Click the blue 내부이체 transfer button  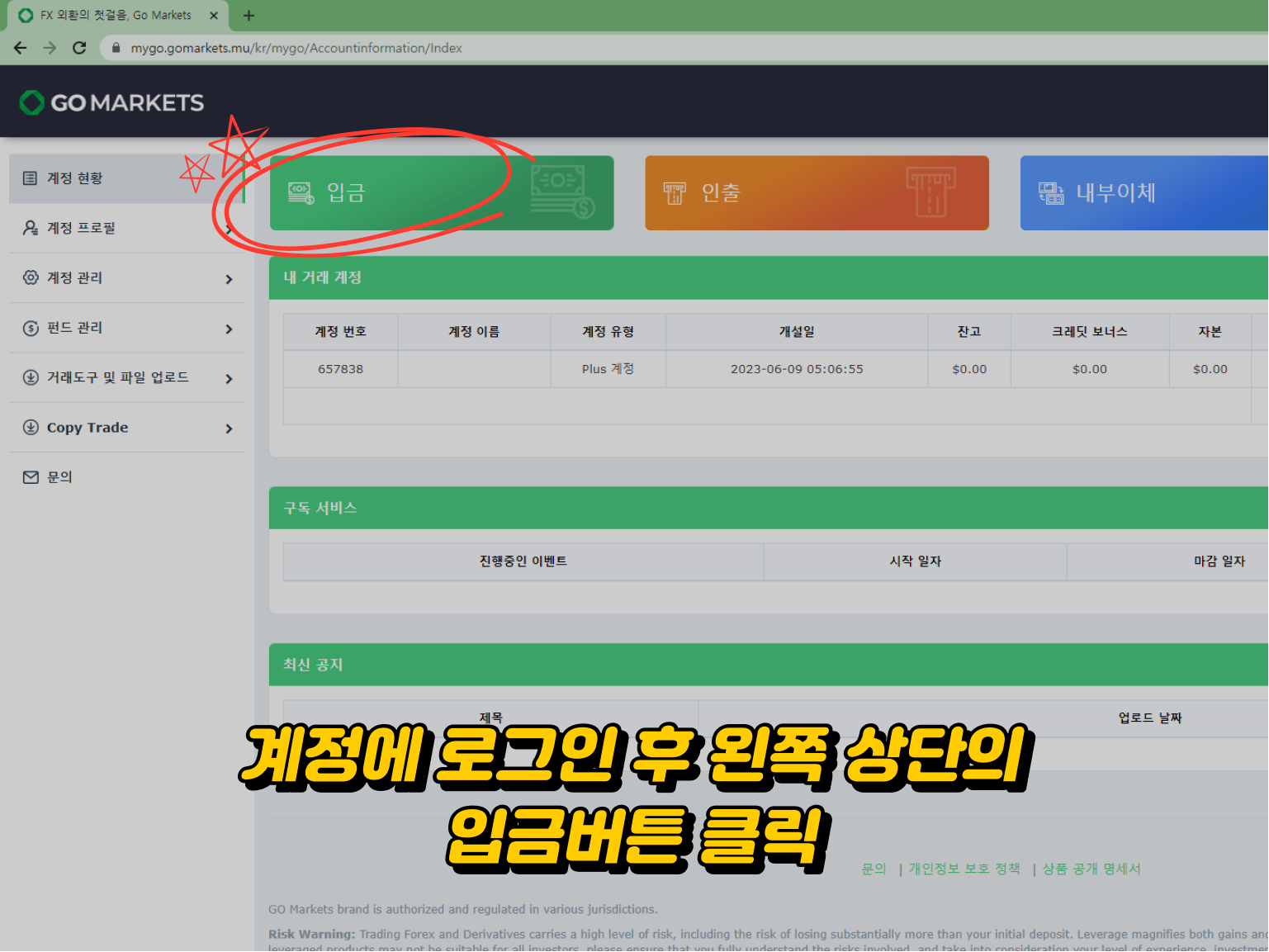[1144, 193]
